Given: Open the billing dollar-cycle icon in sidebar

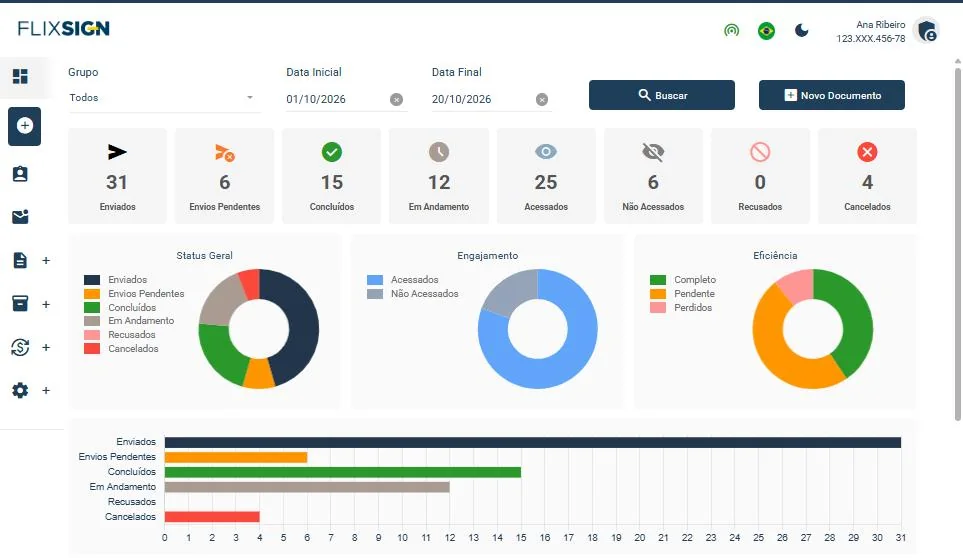Looking at the screenshot, I should 20,347.
